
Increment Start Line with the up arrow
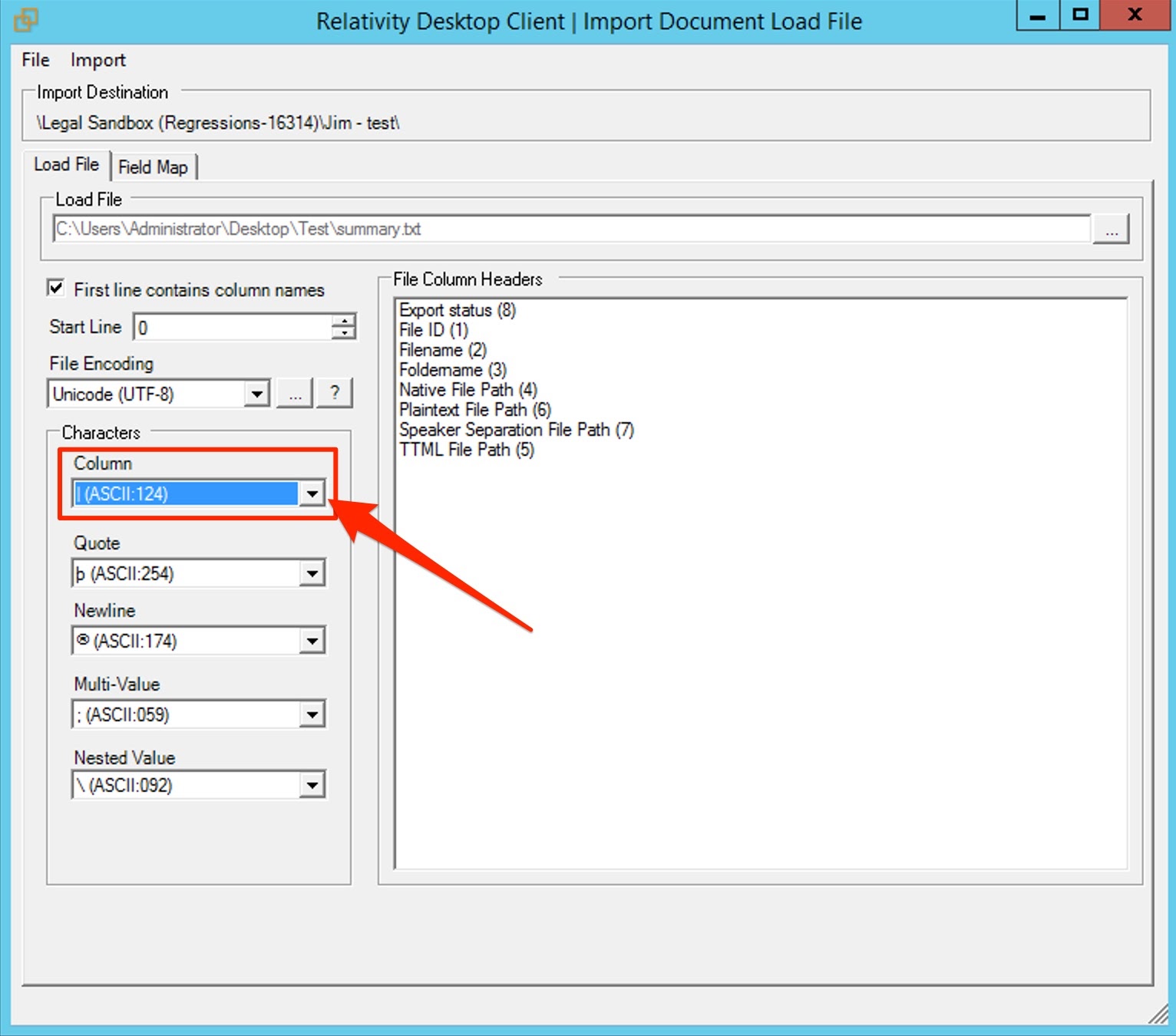(345, 320)
